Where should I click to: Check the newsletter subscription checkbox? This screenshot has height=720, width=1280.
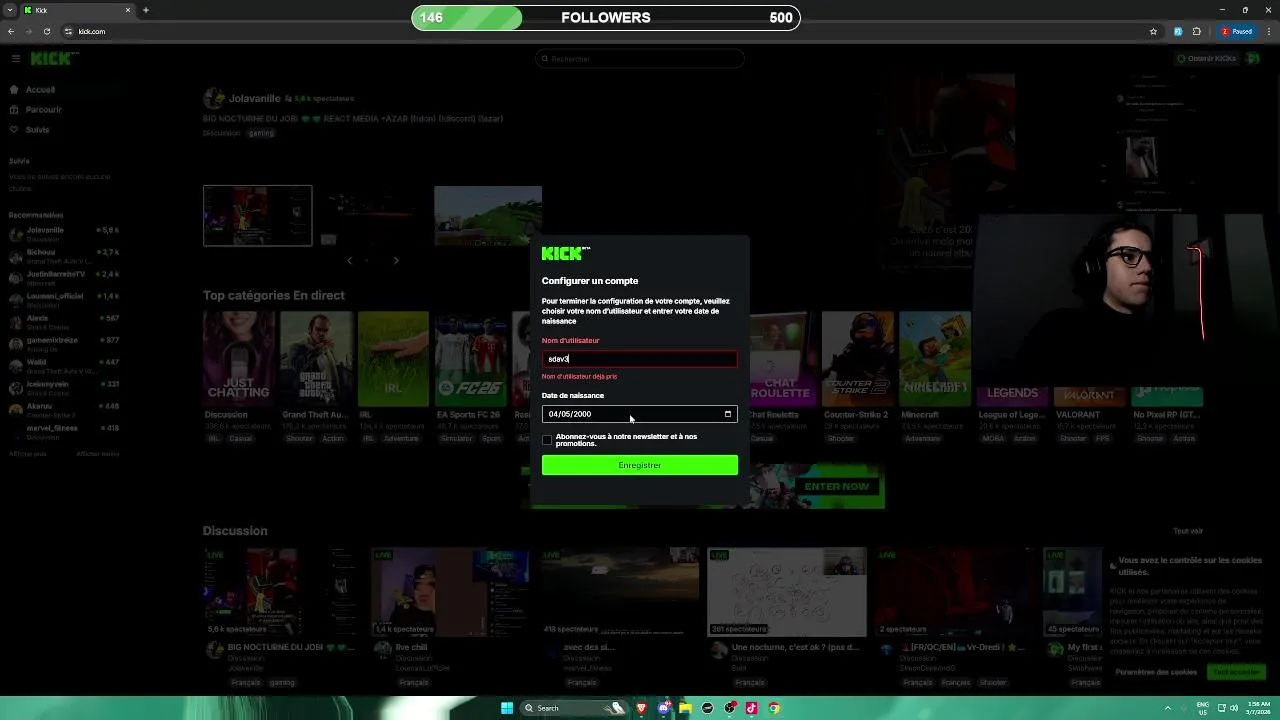tap(547, 440)
